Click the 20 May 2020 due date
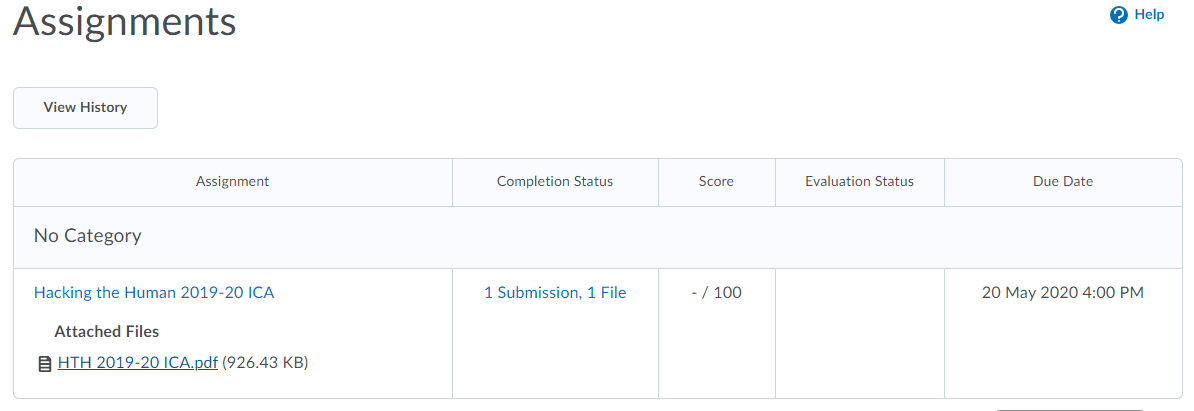Image resolution: width=1194 pixels, height=411 pixels. click(x=1063, y=293)
